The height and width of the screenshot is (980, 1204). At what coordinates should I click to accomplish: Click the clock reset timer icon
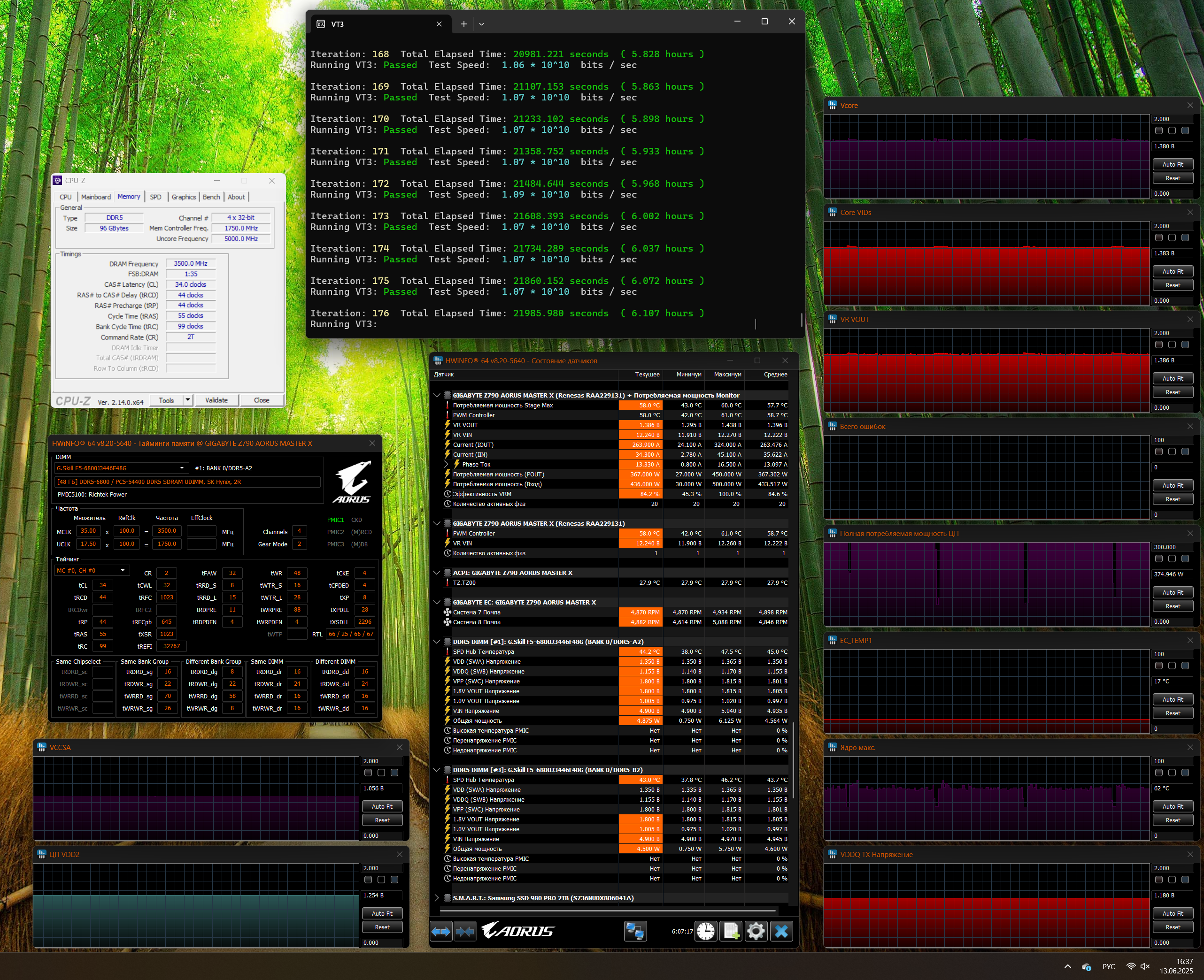[x=705, y=931]
